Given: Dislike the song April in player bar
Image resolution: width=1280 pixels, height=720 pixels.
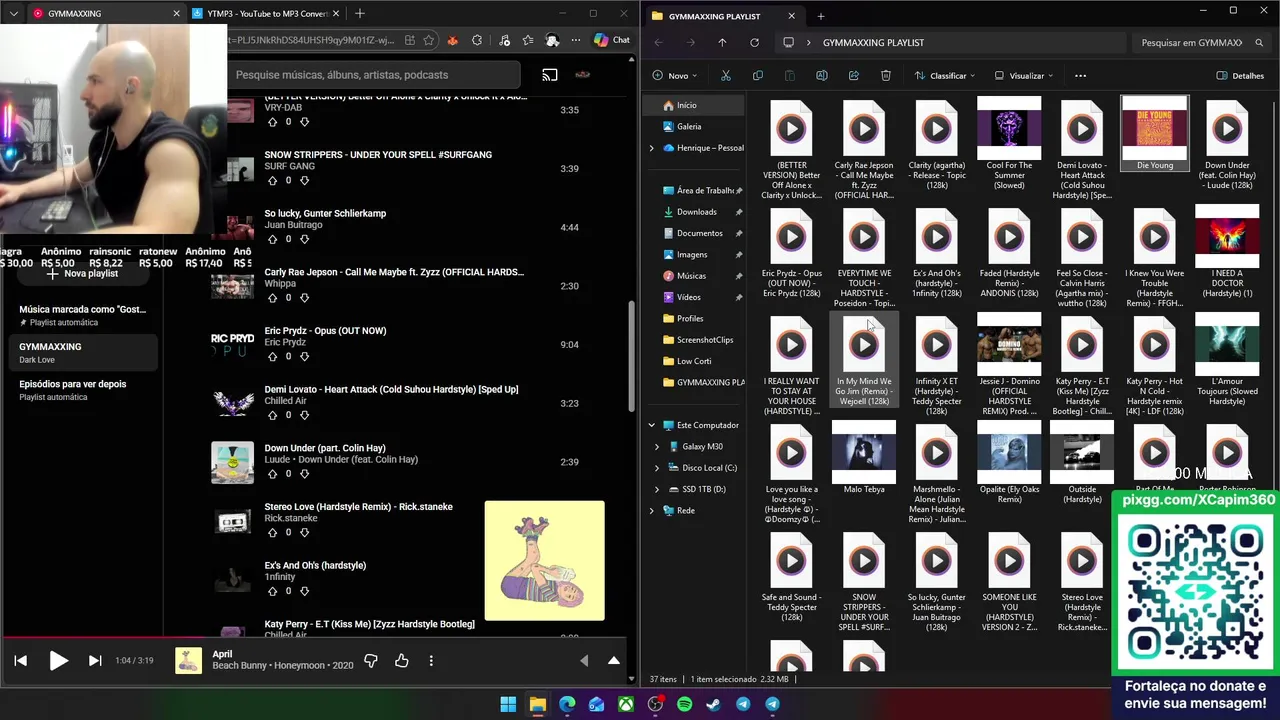Looking at the screenshot, I should click(370, 661).
